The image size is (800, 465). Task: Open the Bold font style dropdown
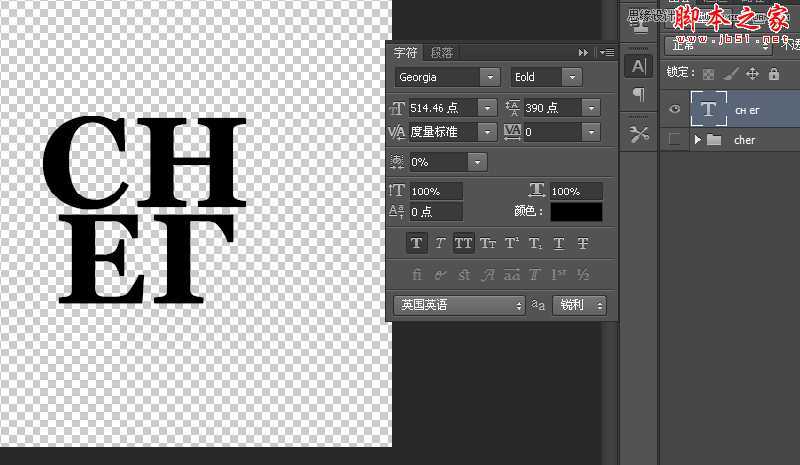pyautogui.click(x=571, y=77)
